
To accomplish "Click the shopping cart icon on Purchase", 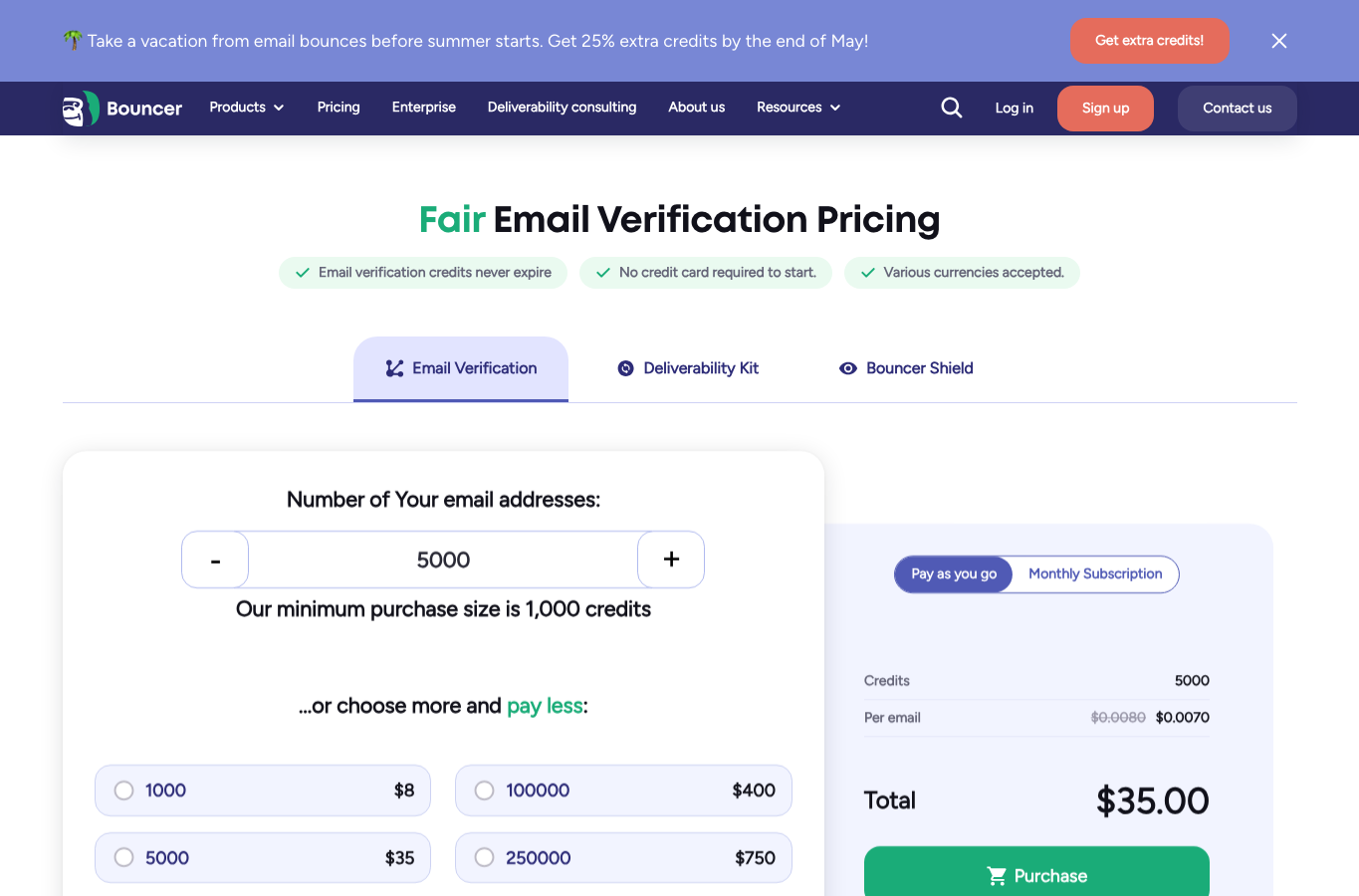I will click(997, 876).
